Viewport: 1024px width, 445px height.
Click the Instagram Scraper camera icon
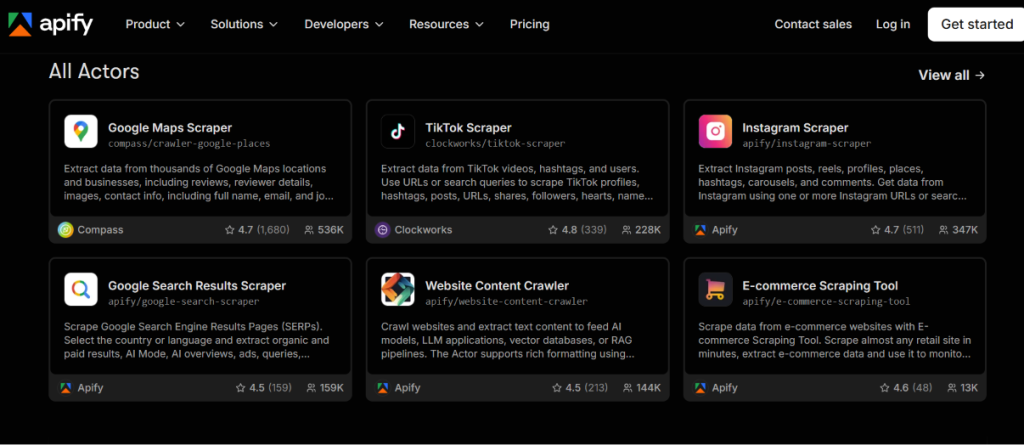coord(715,131)
